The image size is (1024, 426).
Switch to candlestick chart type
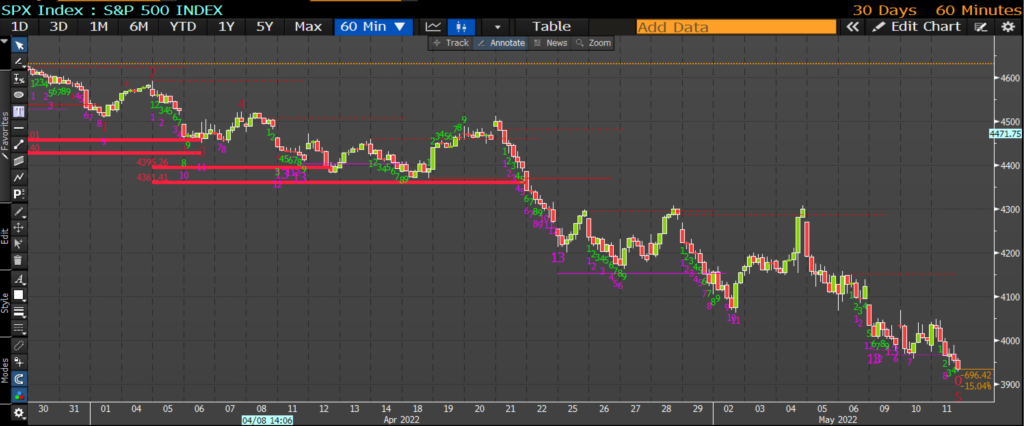462,27
